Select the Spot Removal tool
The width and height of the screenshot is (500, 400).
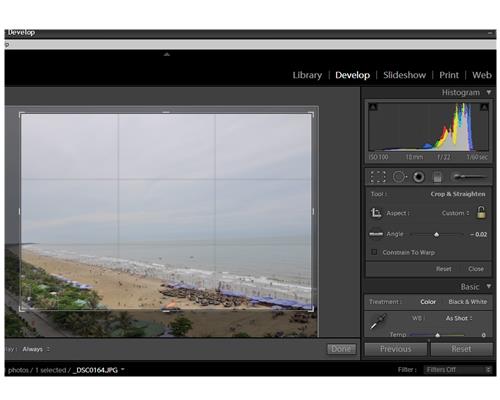point(399,177)
